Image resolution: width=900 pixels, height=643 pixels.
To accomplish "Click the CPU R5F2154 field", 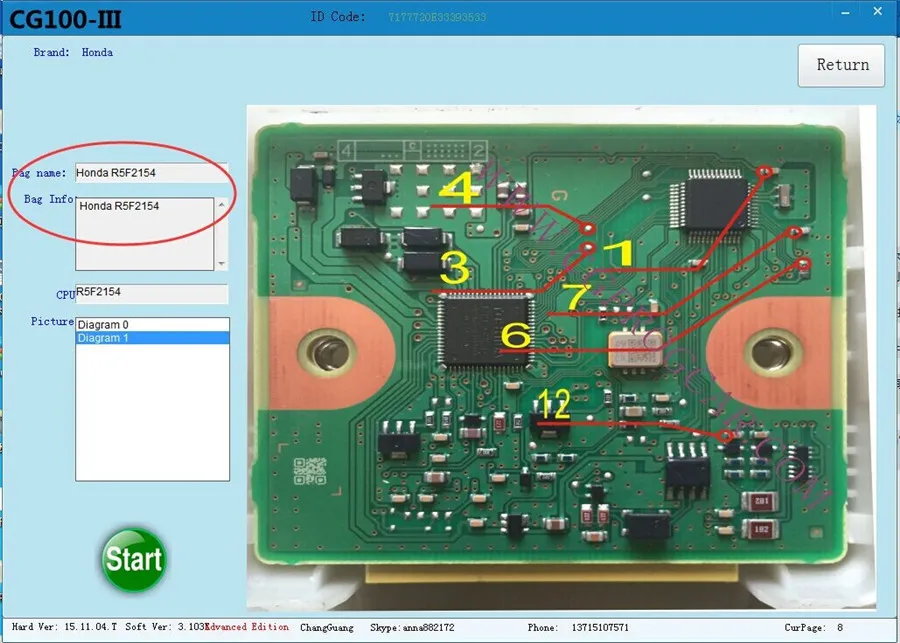I will 152,293.
